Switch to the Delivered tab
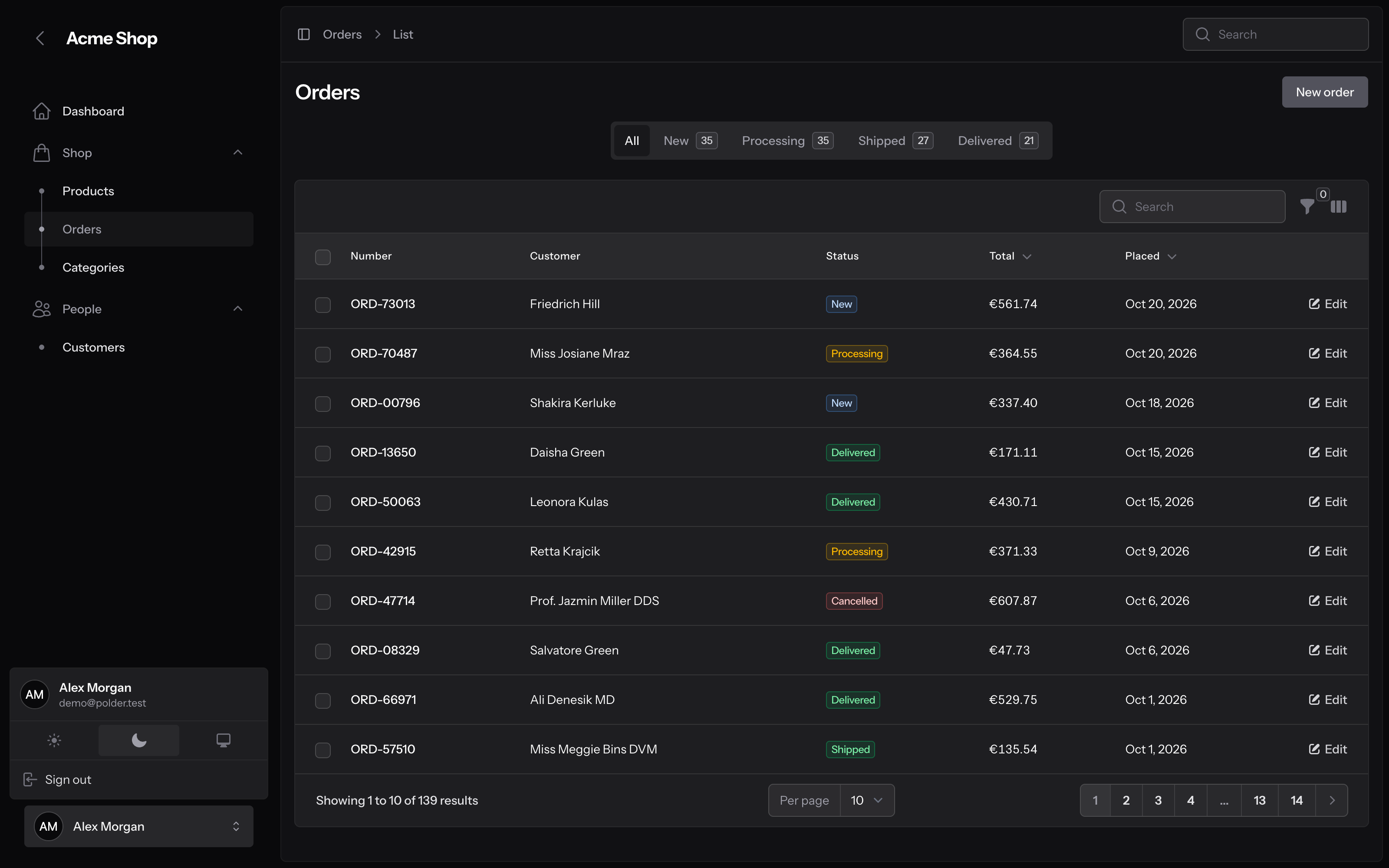The image size is (1389, 868). click(997, 141)
